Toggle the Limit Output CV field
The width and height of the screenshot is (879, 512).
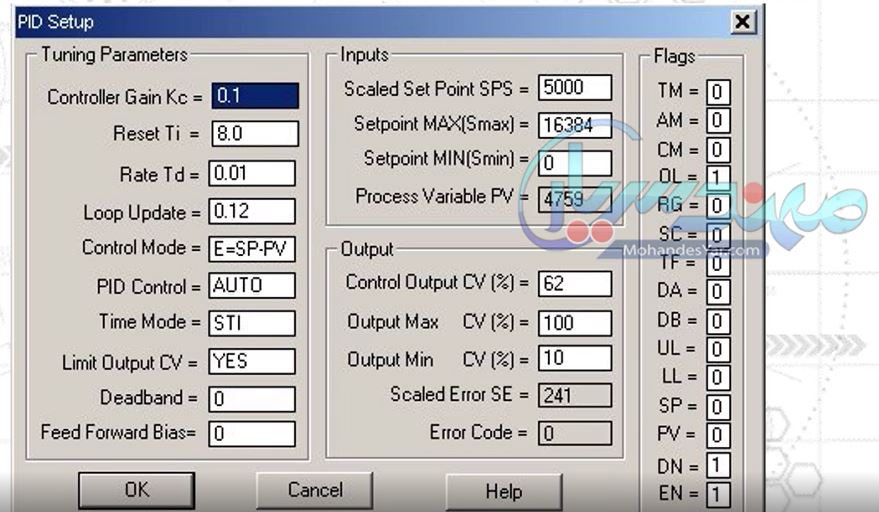(252, 361)
